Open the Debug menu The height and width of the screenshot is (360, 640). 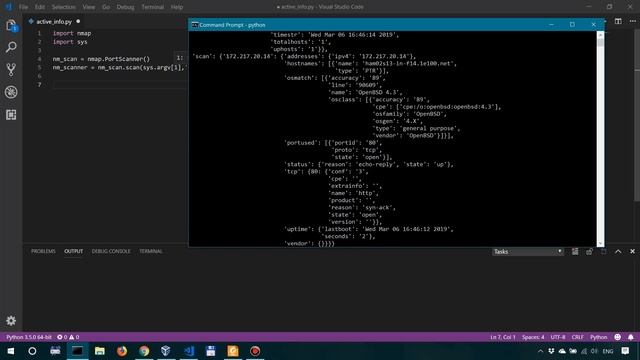[x=125, y=7]
